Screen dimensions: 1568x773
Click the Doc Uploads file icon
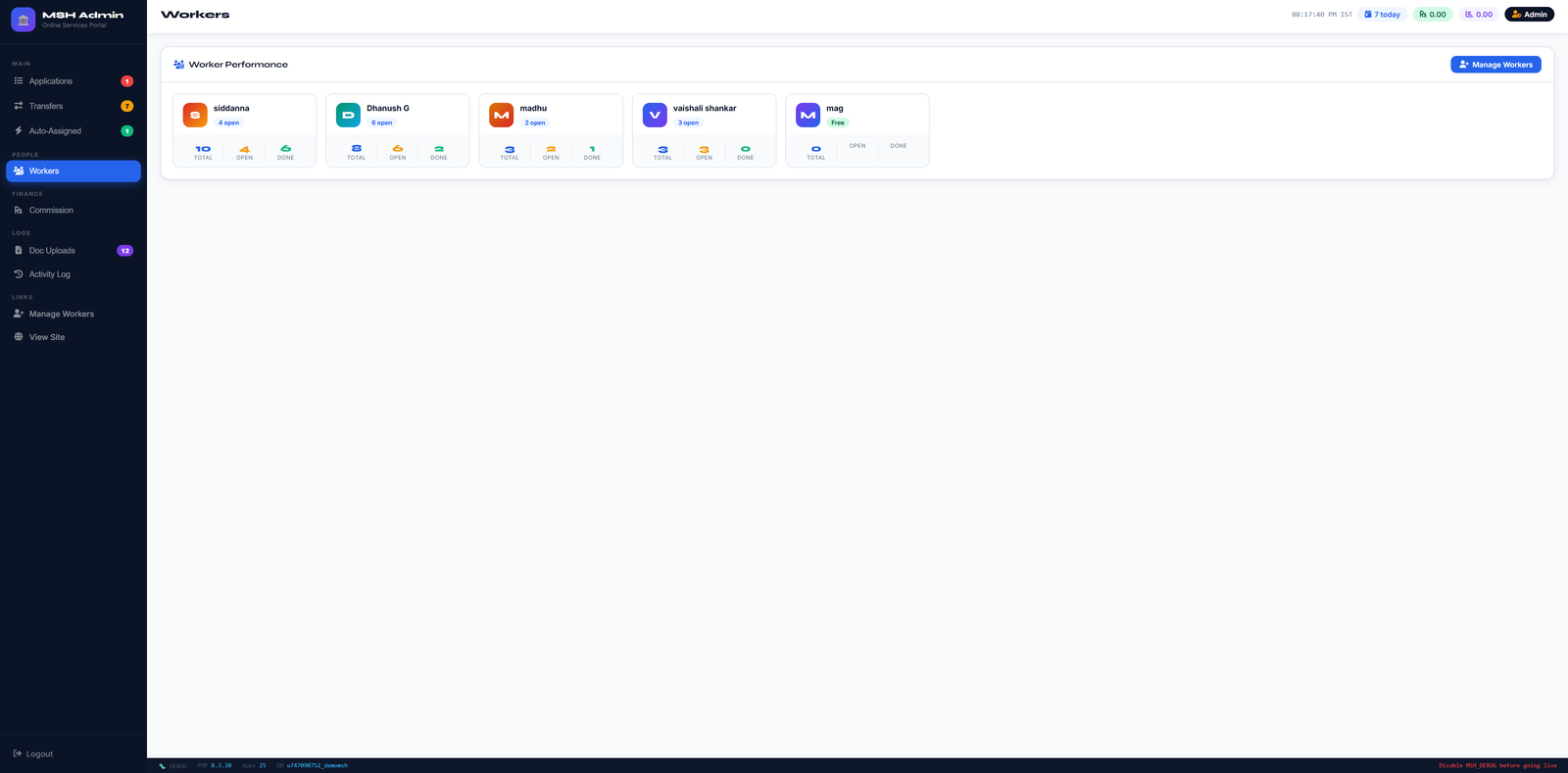pos(19,250)
